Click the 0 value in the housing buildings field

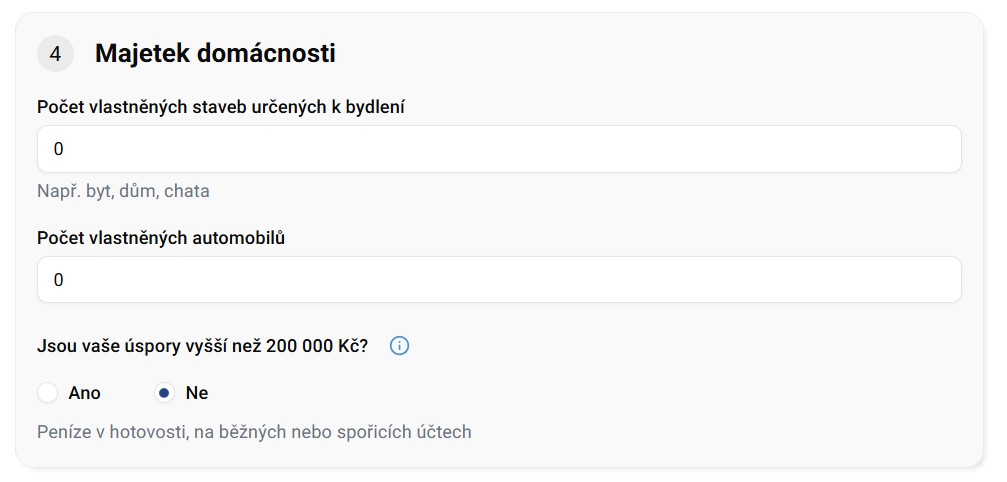coord(58,149)
